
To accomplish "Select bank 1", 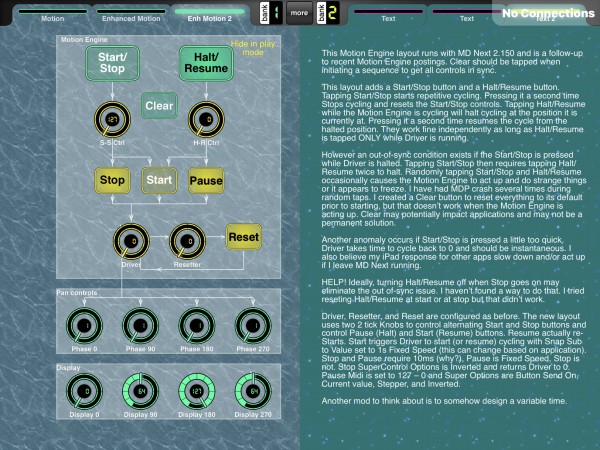I will pyautogui.click(x=271, y=13).
